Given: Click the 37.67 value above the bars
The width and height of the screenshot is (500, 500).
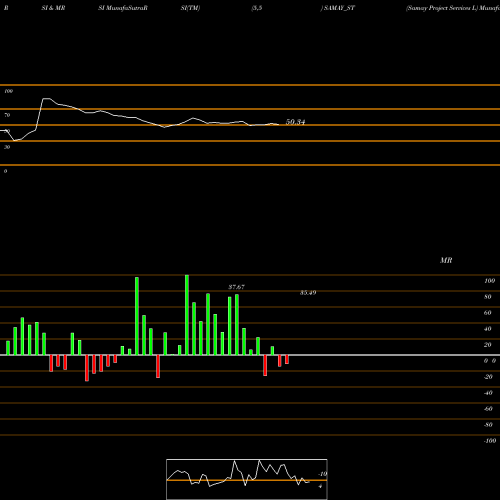Looking at the screenshot, I should pyautogui.click(x=236, y=287).
